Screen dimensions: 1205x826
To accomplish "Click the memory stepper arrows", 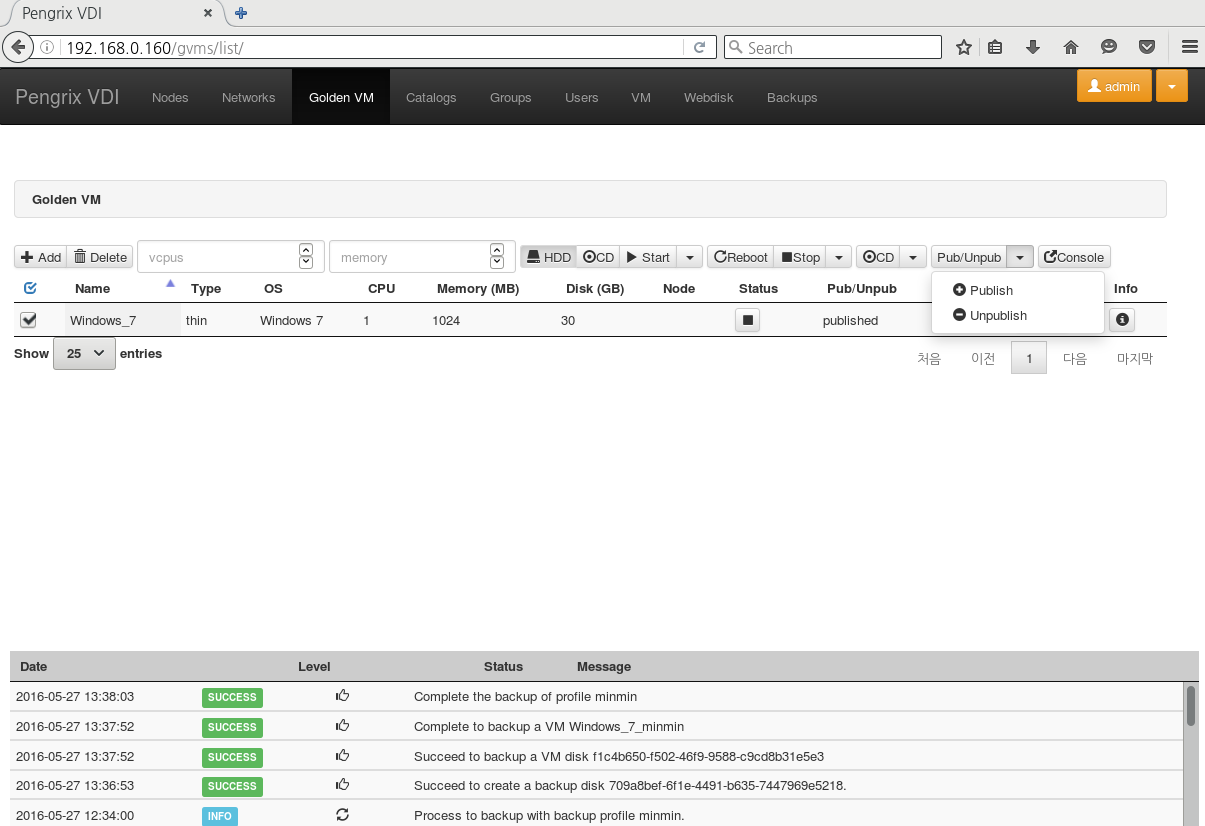I will (x=497, y=255).
